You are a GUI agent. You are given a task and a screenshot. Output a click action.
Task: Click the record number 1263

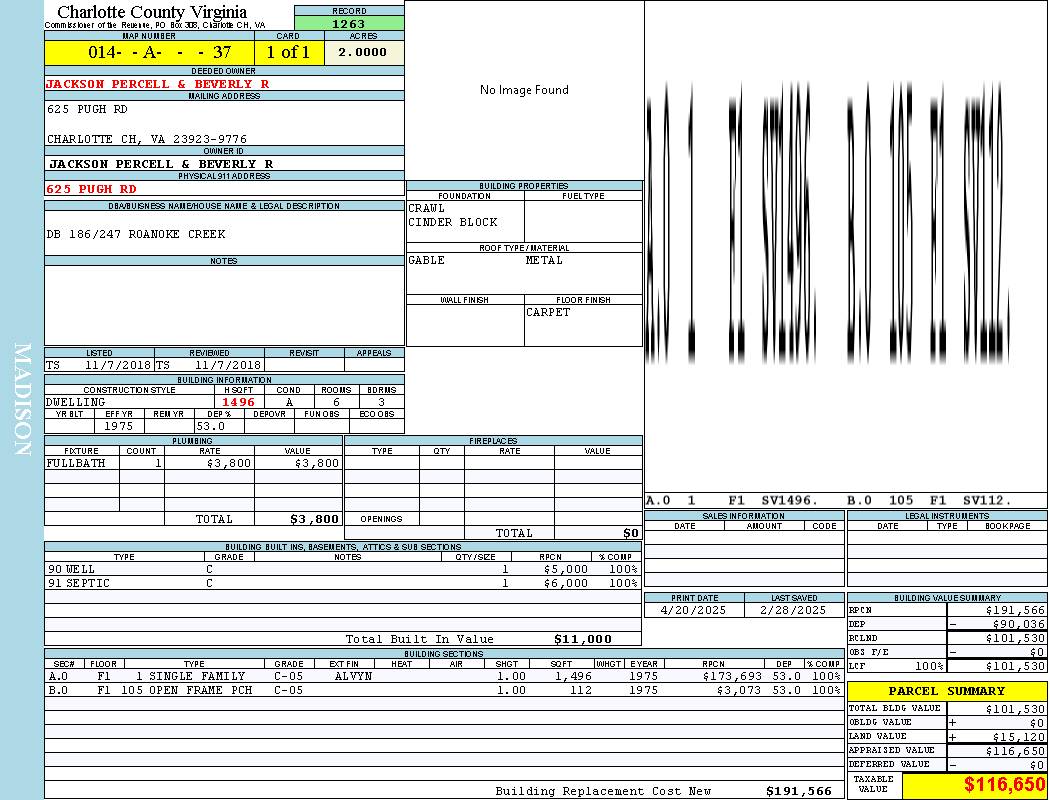click(x=349, y=24)
